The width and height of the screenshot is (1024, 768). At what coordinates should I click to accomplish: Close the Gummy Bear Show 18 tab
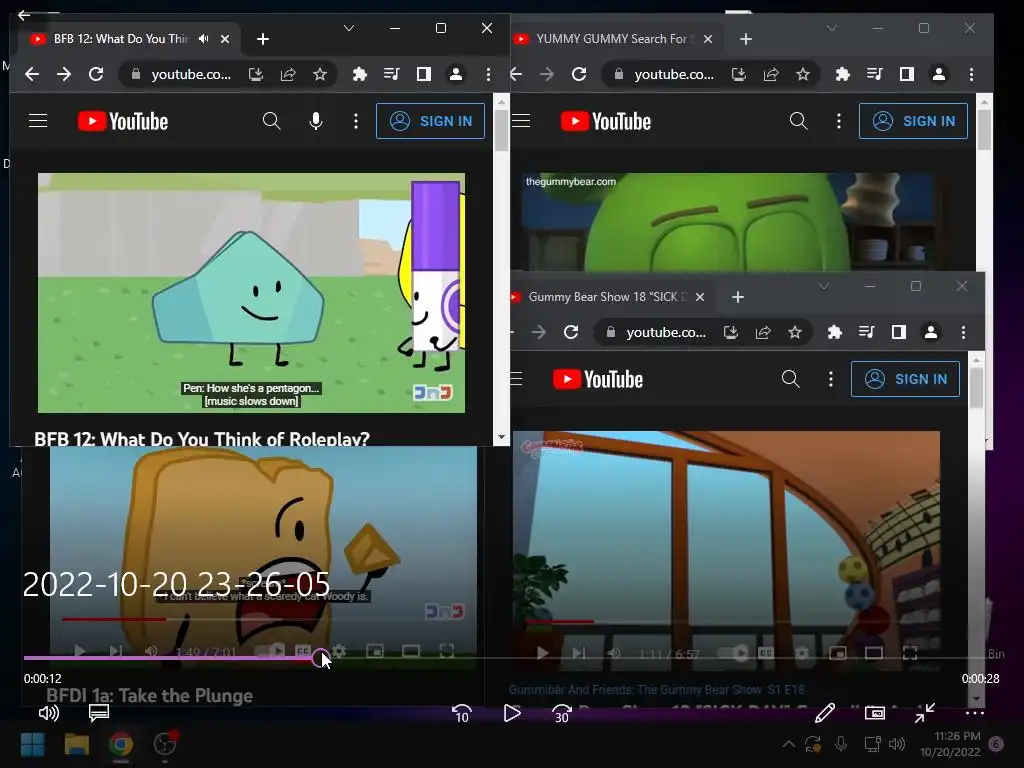(x=699, y=297)
